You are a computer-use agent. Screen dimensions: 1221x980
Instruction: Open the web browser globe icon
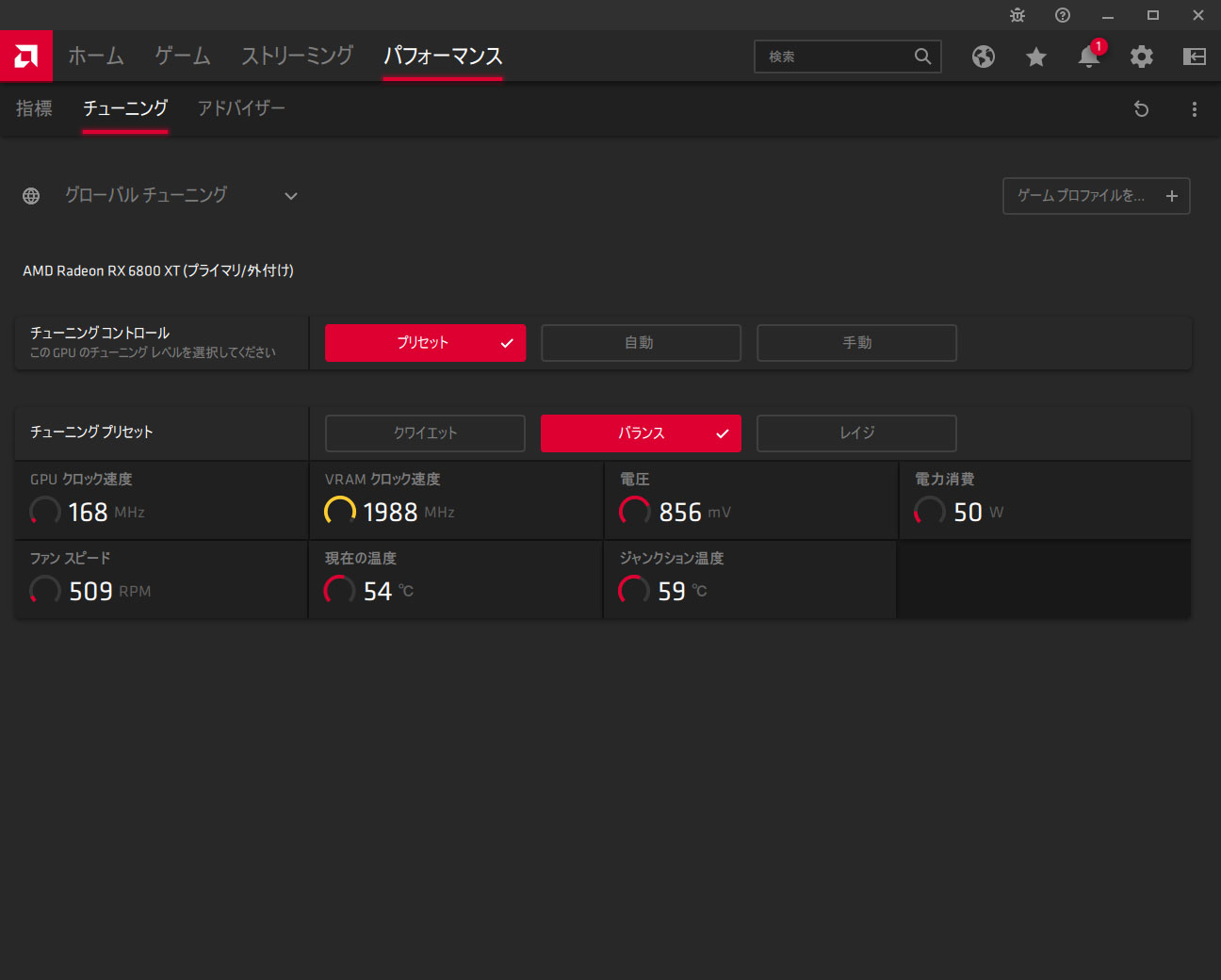(984, 57)
